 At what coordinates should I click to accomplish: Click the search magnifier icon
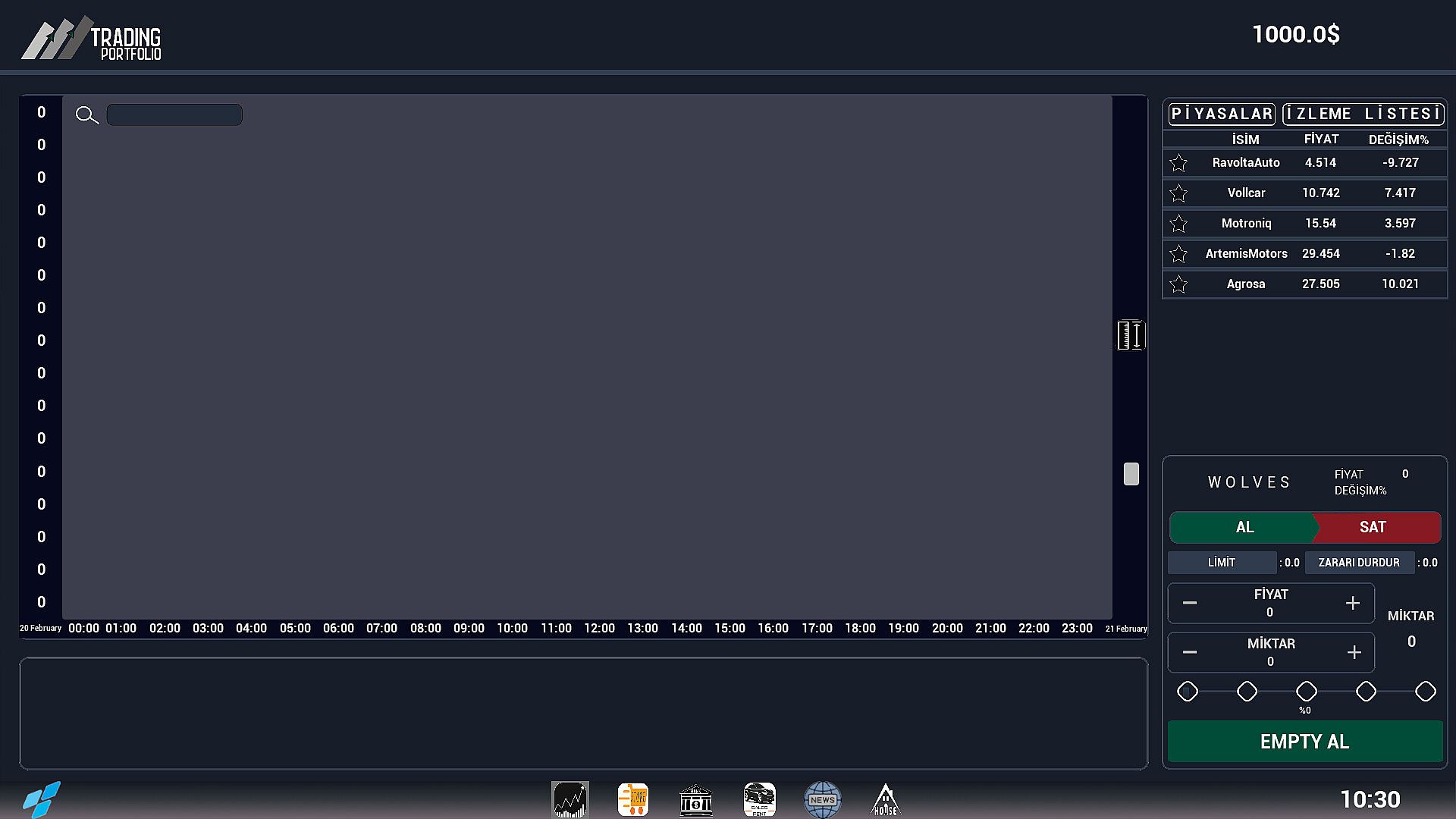coord(86,115)
